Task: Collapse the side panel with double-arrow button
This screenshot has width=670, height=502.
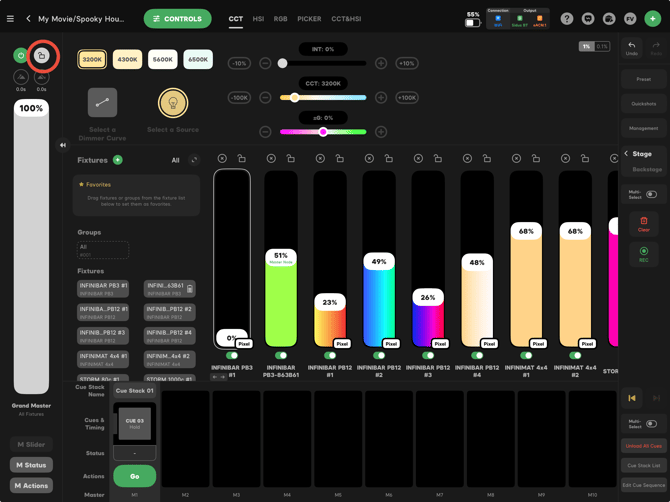Action: pos(63,145)
